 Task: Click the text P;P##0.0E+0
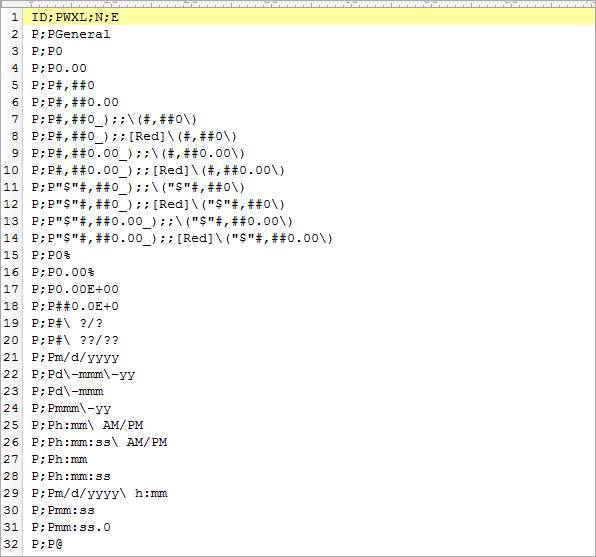pyautogui.click(x=75, y=306)
